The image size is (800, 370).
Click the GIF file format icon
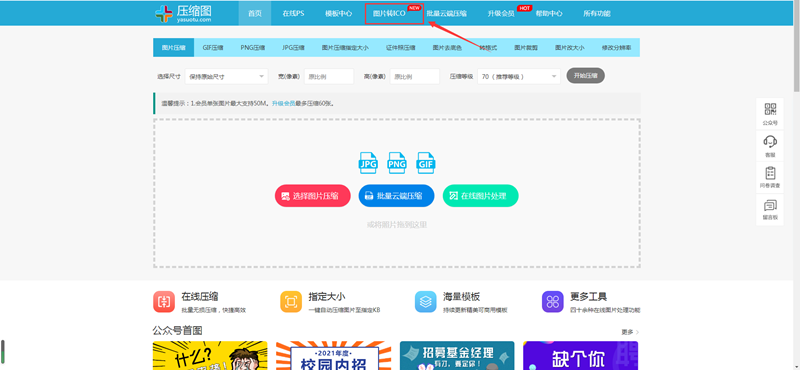pyautogui.click(x=426, y=163)
